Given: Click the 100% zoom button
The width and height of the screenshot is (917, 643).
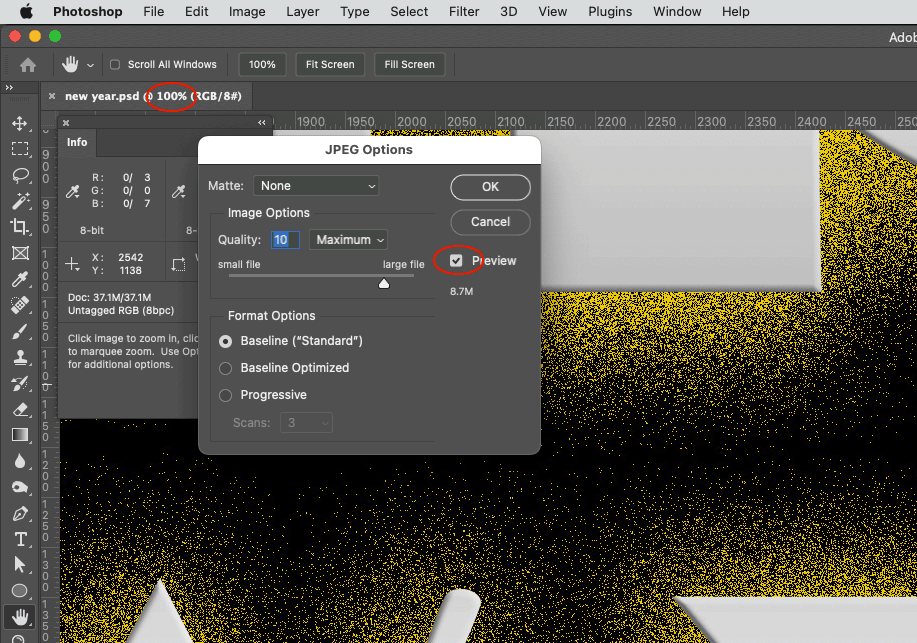Looking at the screenshot, I should coord(262,64).
